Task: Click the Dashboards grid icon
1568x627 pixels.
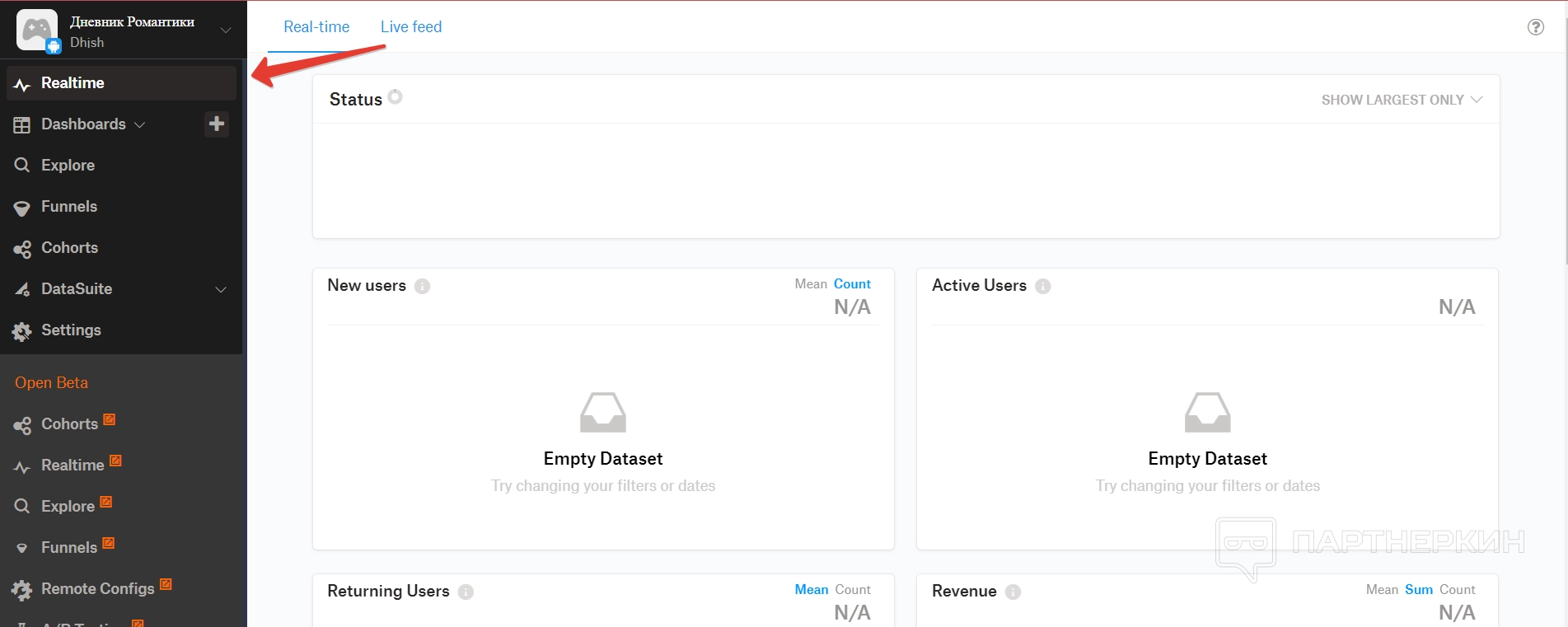Action: (22, 124)
